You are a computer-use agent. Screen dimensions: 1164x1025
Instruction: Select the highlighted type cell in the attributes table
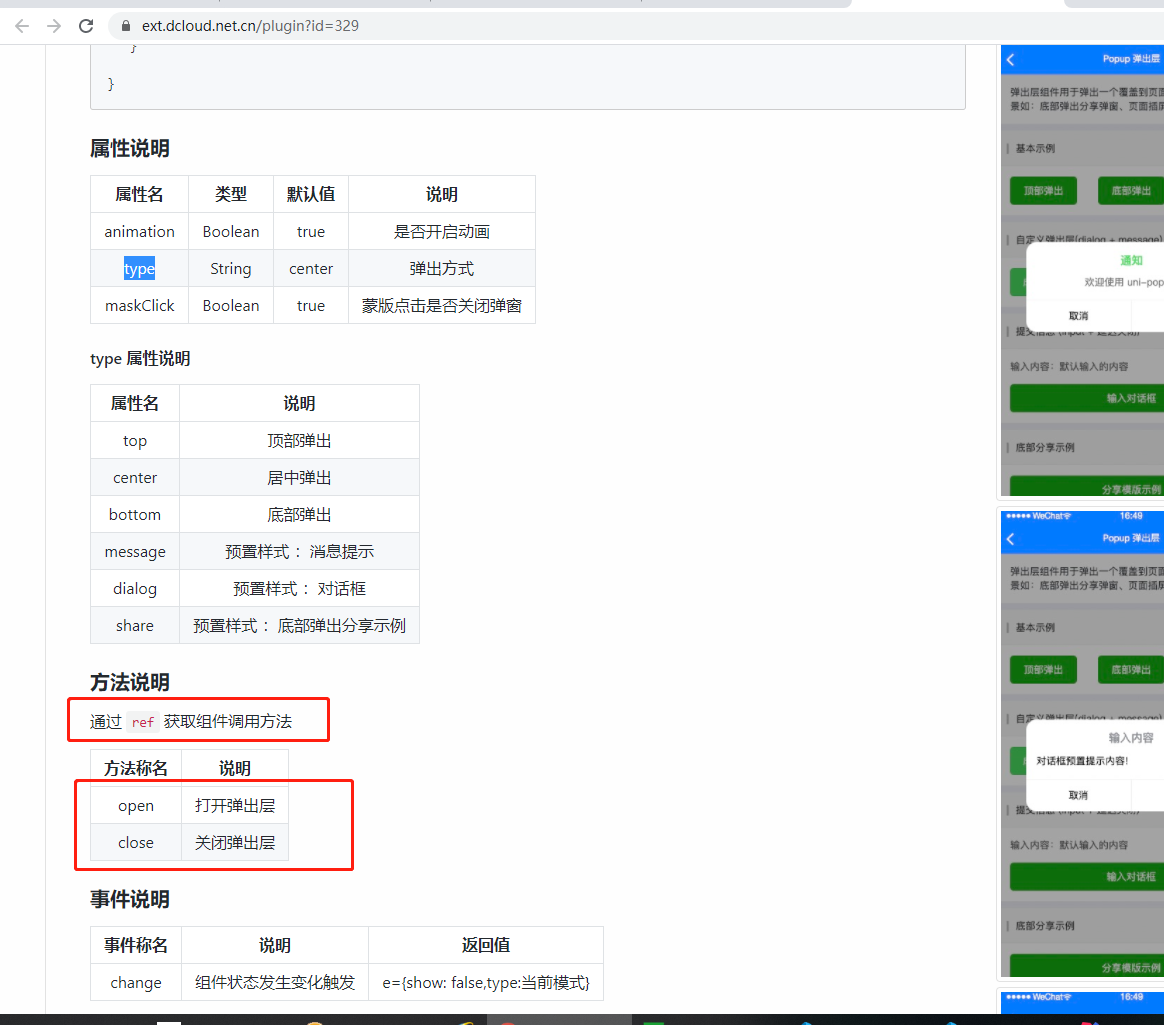(x=139, y=268)
